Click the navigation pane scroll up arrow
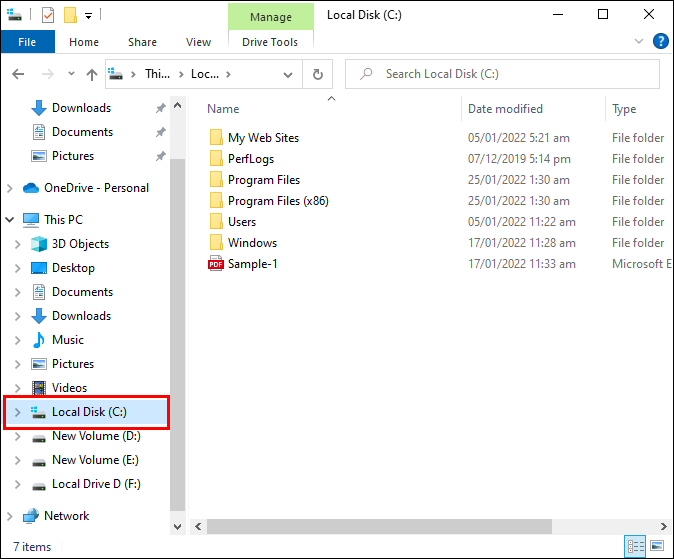674x559 pixels. coord(178,106)
